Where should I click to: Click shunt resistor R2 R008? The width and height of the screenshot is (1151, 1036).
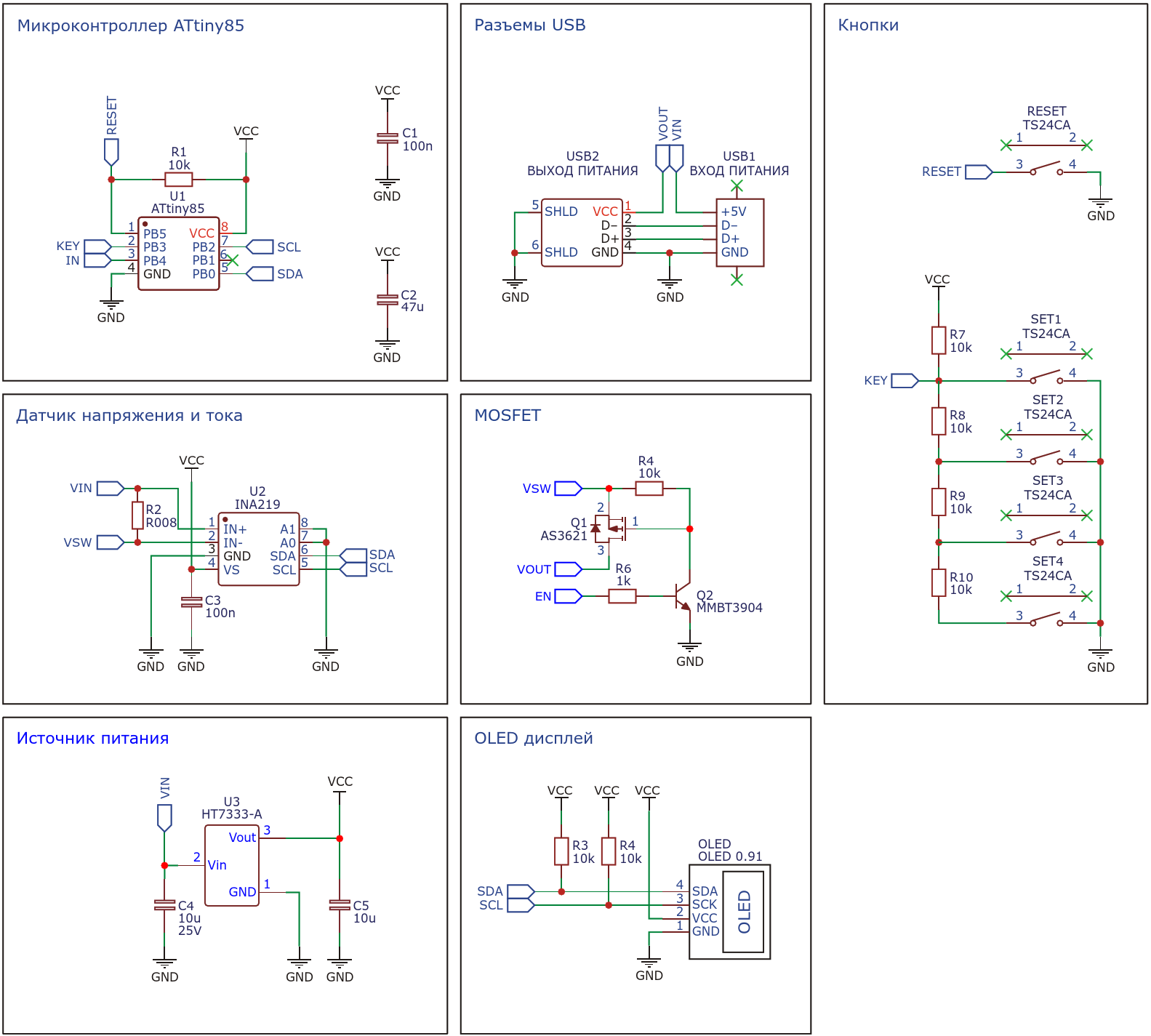[x=137, y=515]
